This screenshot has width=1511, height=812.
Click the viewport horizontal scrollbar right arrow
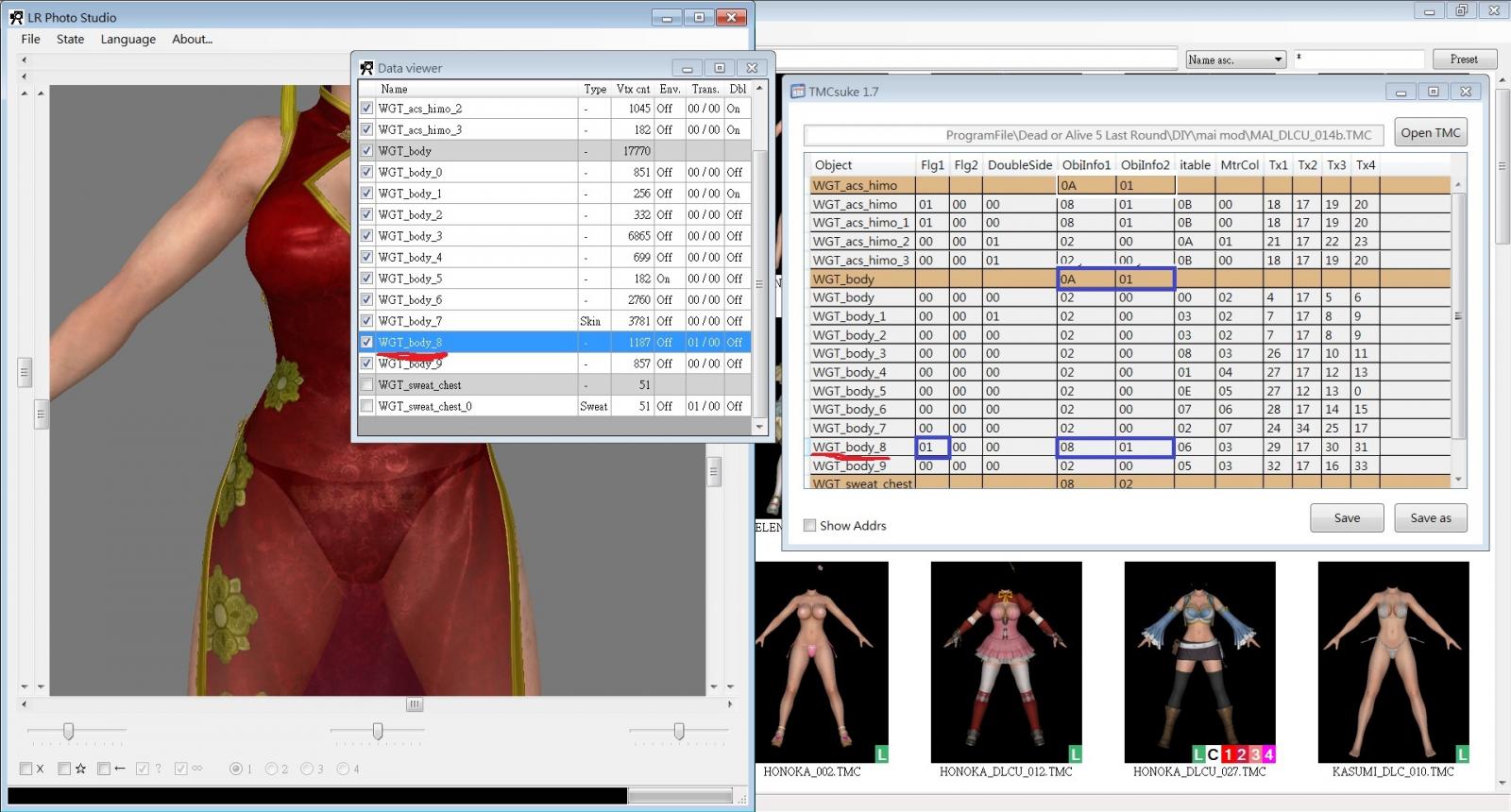[729, 704]
